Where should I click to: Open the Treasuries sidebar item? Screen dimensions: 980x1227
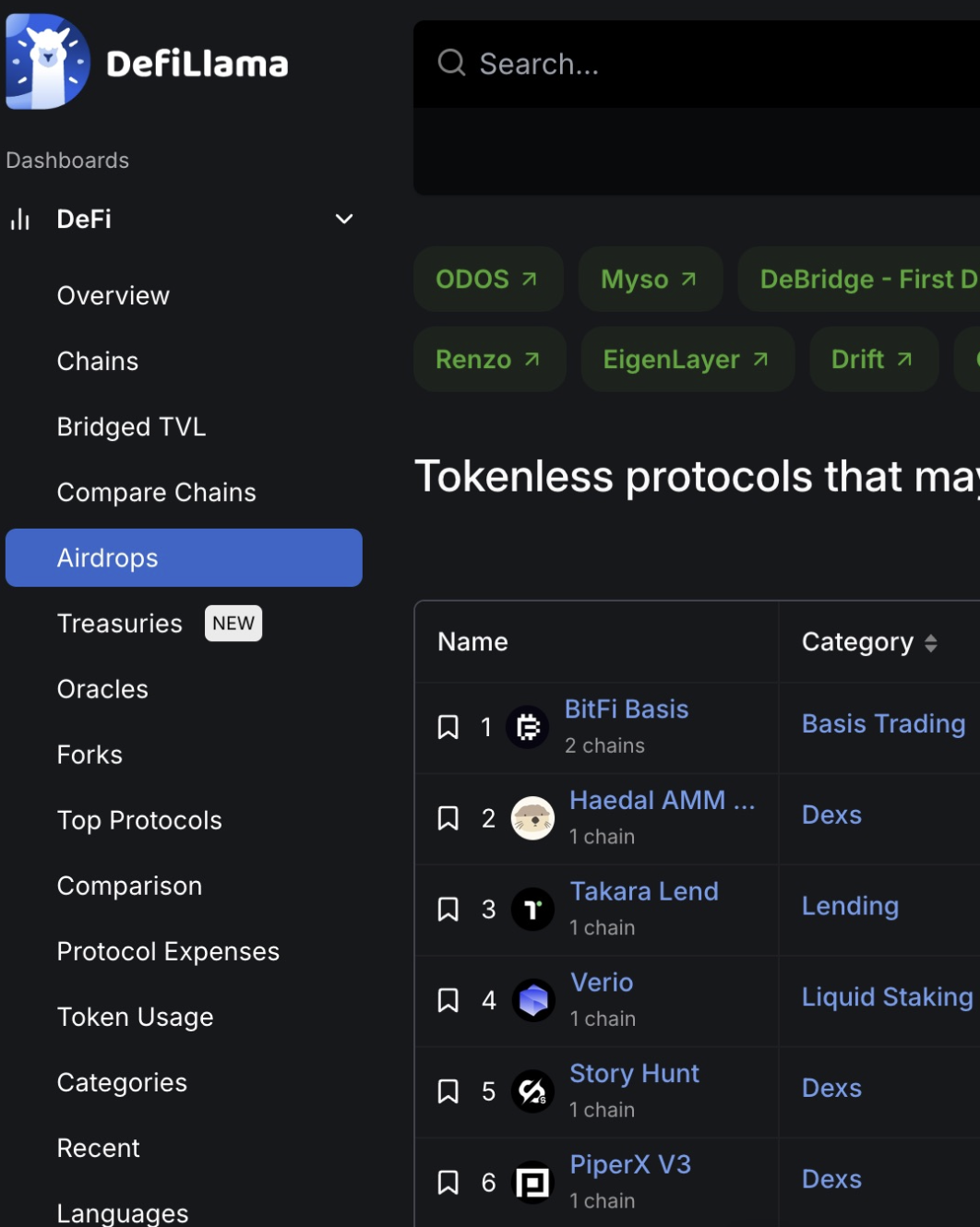pos(120,624)
